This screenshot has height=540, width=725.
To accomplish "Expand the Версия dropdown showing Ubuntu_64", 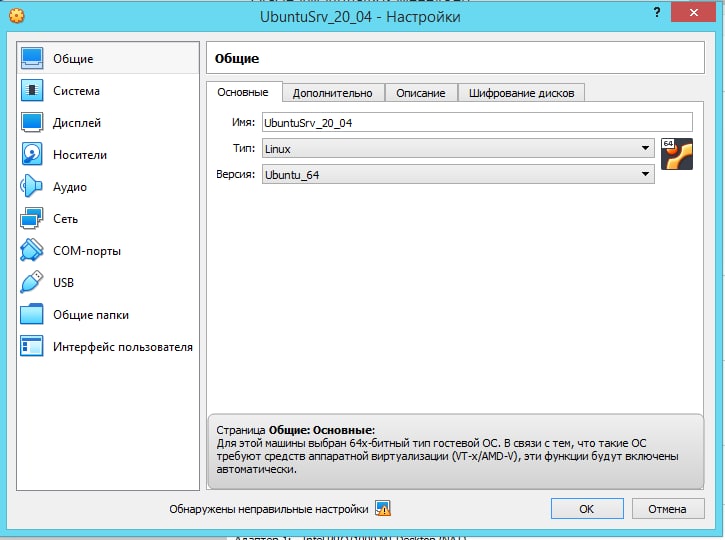I will 458,174.
